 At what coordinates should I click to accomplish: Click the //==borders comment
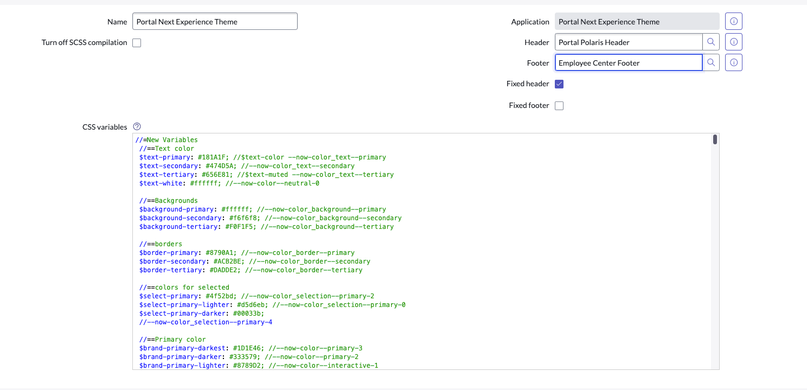[161, 244]
